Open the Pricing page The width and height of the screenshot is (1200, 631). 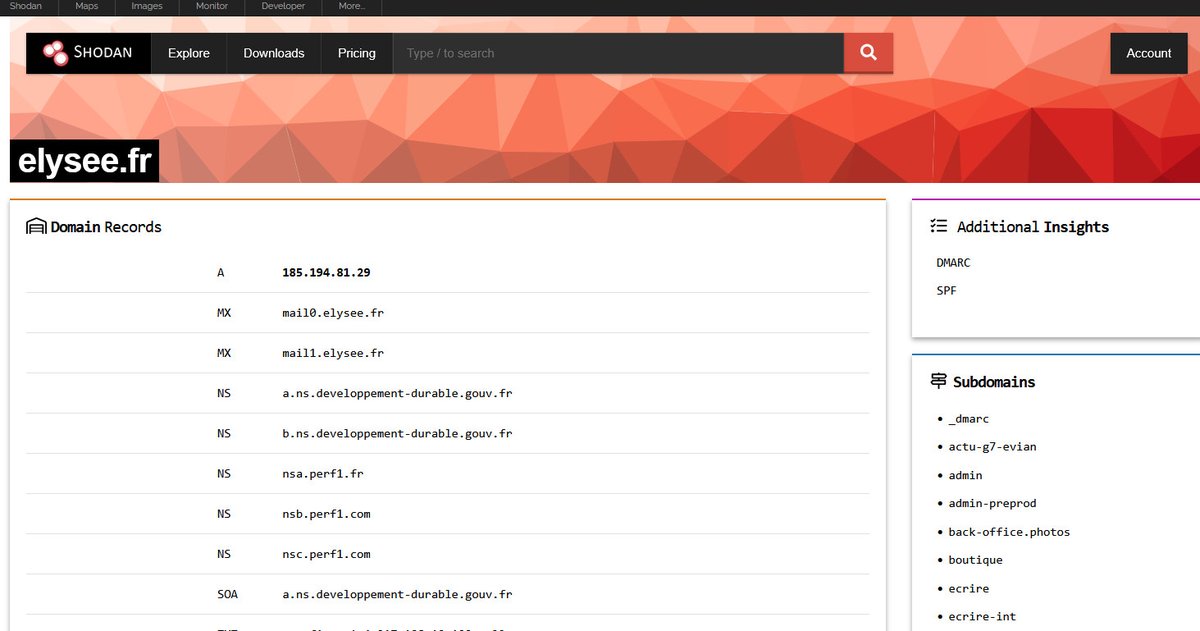point(357,53)
